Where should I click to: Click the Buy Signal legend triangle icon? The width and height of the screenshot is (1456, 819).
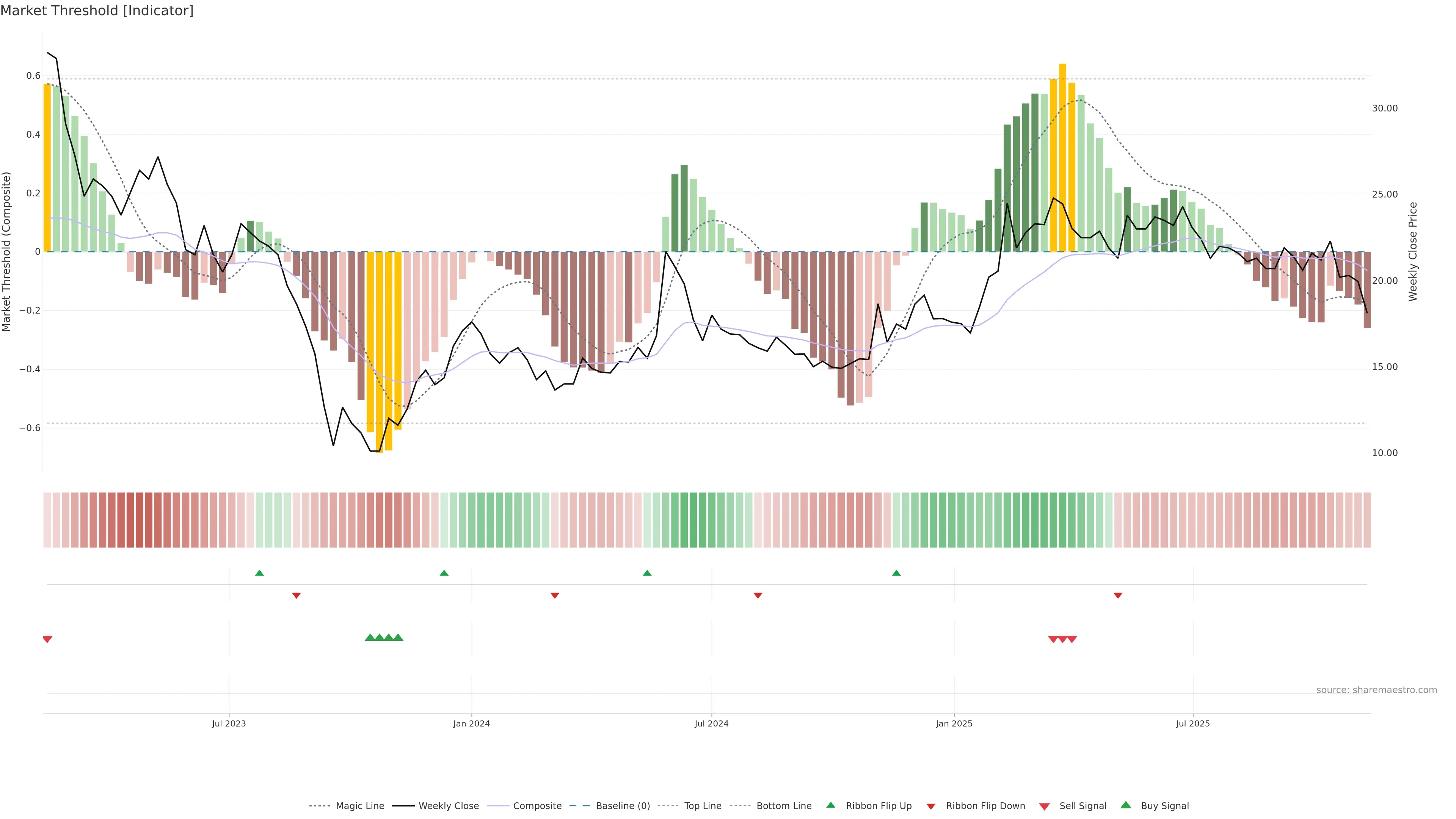(x=1125, y=805)
